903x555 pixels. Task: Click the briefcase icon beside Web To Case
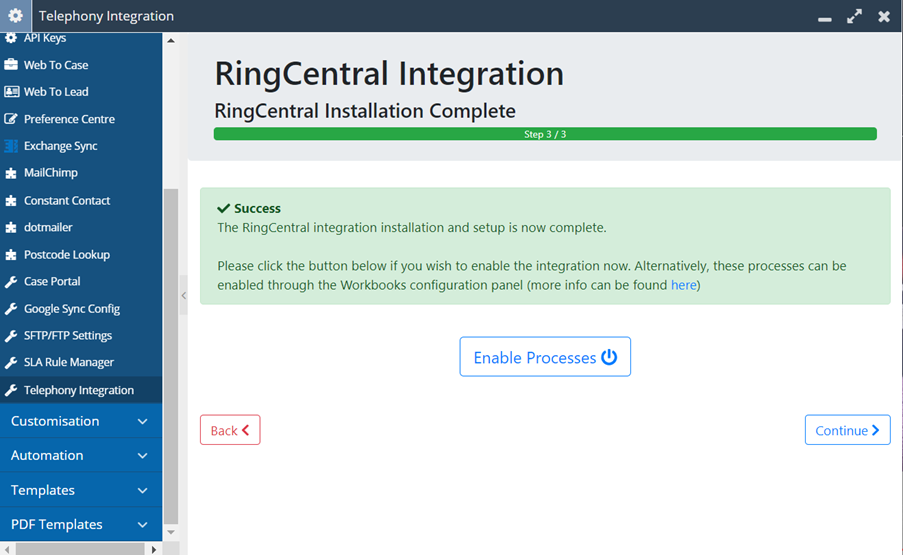(x=11, y=64)
